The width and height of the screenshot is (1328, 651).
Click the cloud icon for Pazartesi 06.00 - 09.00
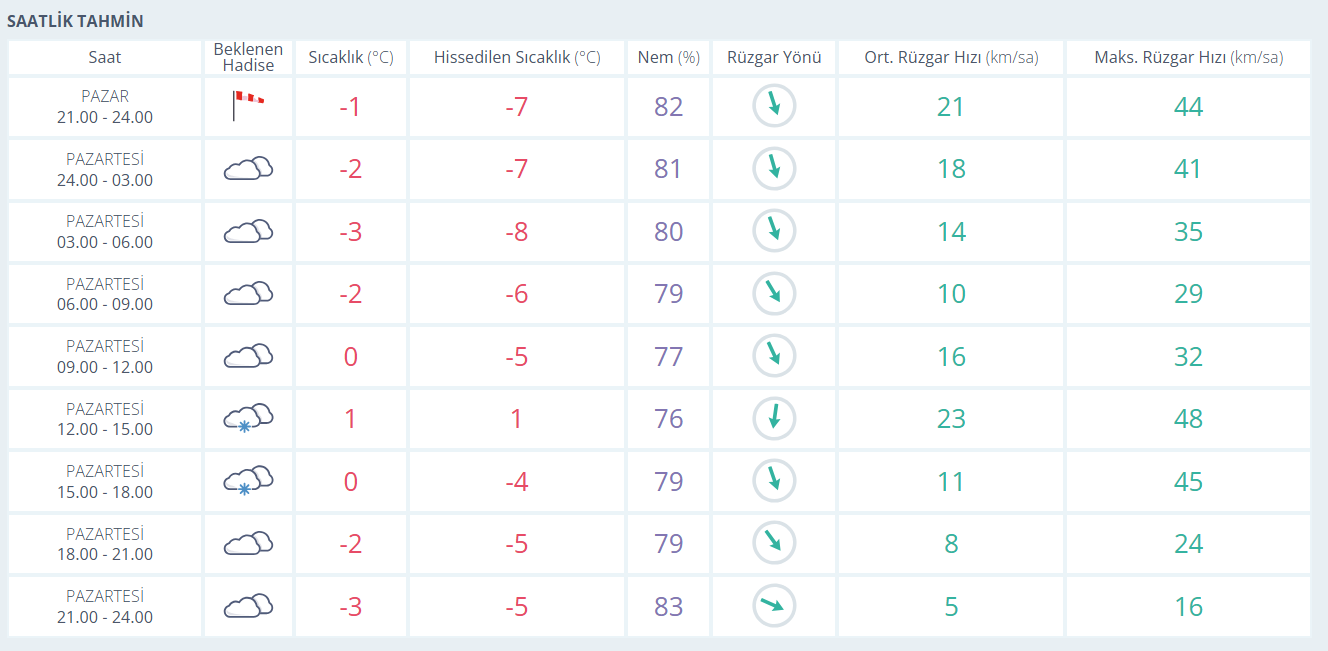[x=248, y=293]
